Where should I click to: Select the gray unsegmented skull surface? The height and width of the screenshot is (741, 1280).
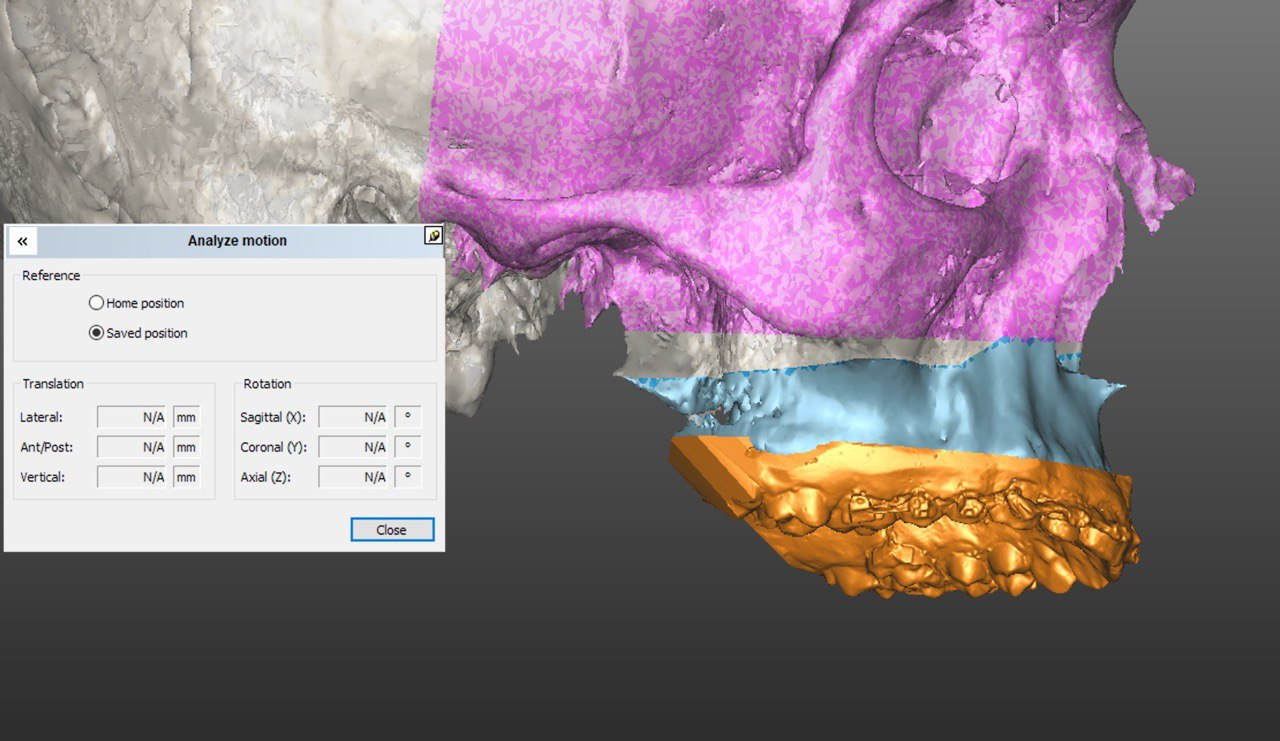pos(200,100)
